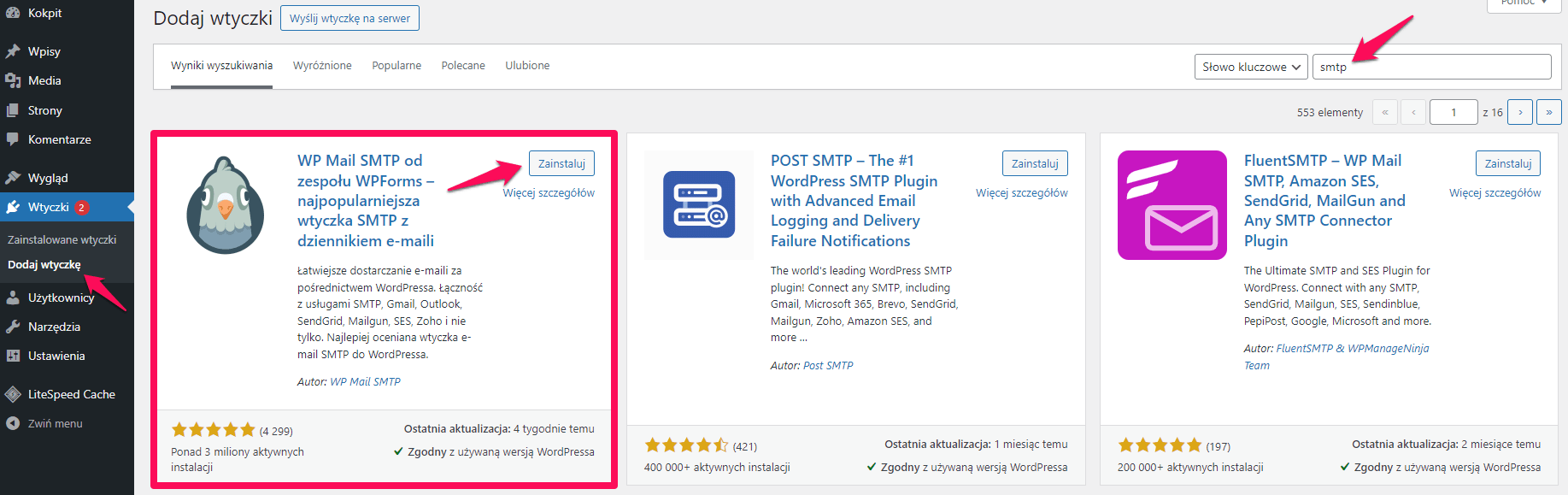Open Więcej szczegółów for WP Mail SMTP

(549, 193)
